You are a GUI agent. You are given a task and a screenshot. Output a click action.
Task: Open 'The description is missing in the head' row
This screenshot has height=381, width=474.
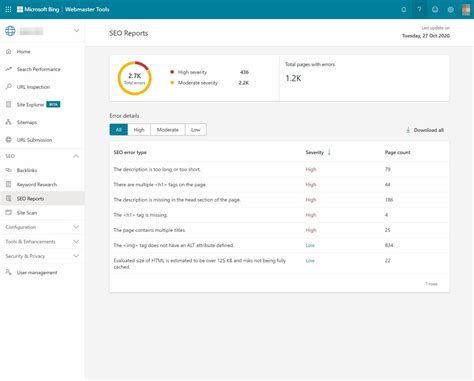(x=279, y=200)
